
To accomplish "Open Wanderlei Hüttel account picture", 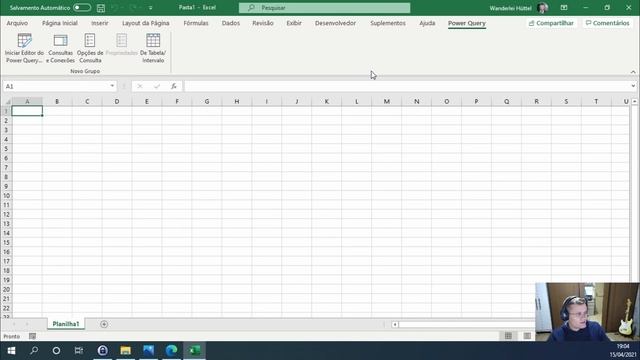I will (x=542, y=8).
